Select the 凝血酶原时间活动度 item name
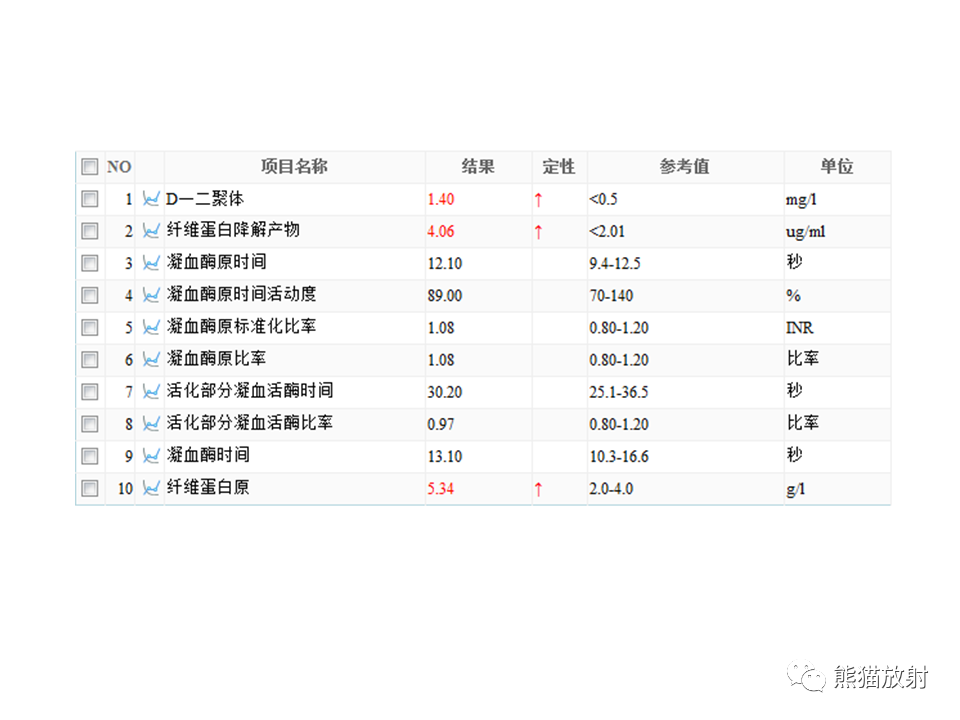 coord(241,294)
